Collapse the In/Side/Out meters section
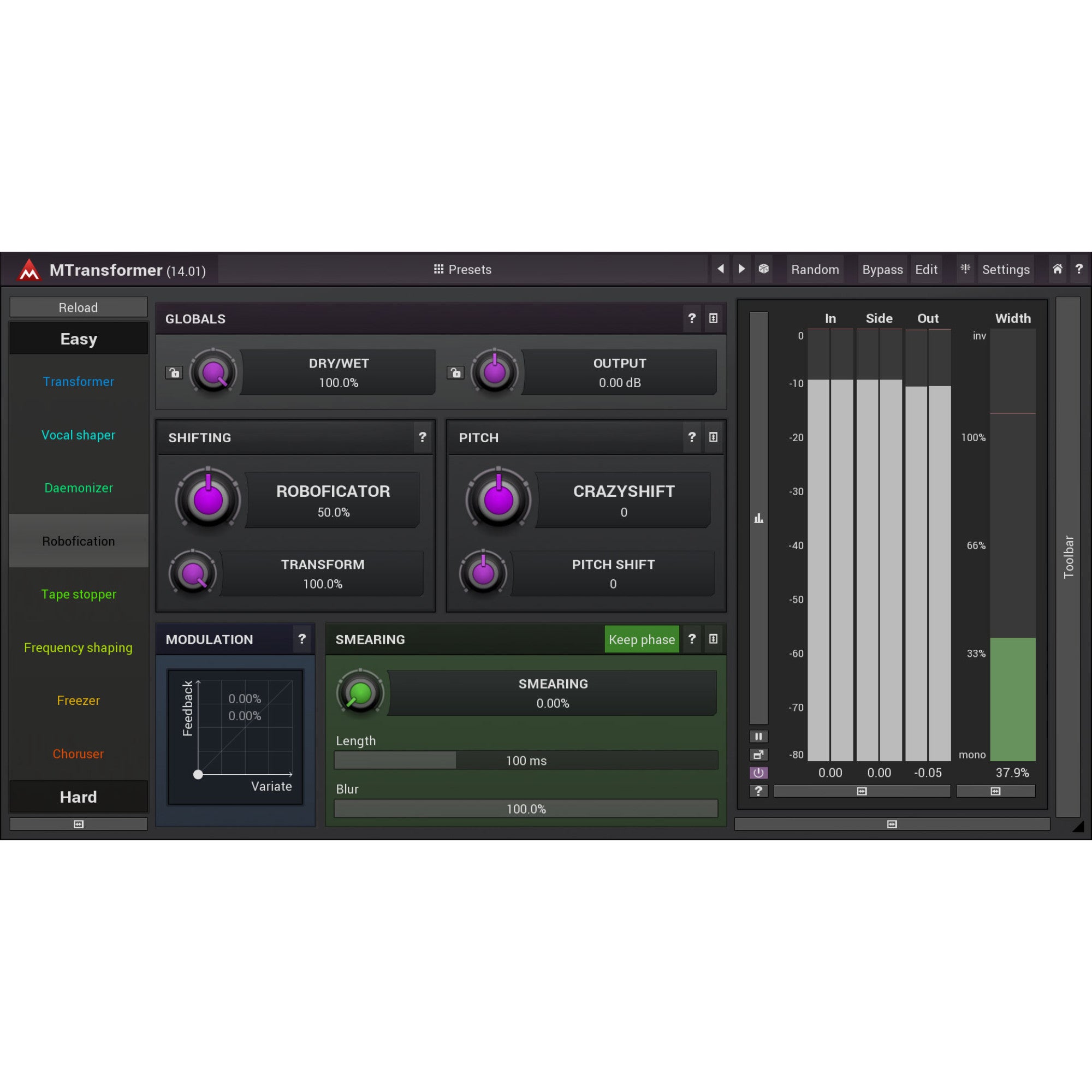Viewport: 1092px width, 1092px height. [x=862, y=791]
